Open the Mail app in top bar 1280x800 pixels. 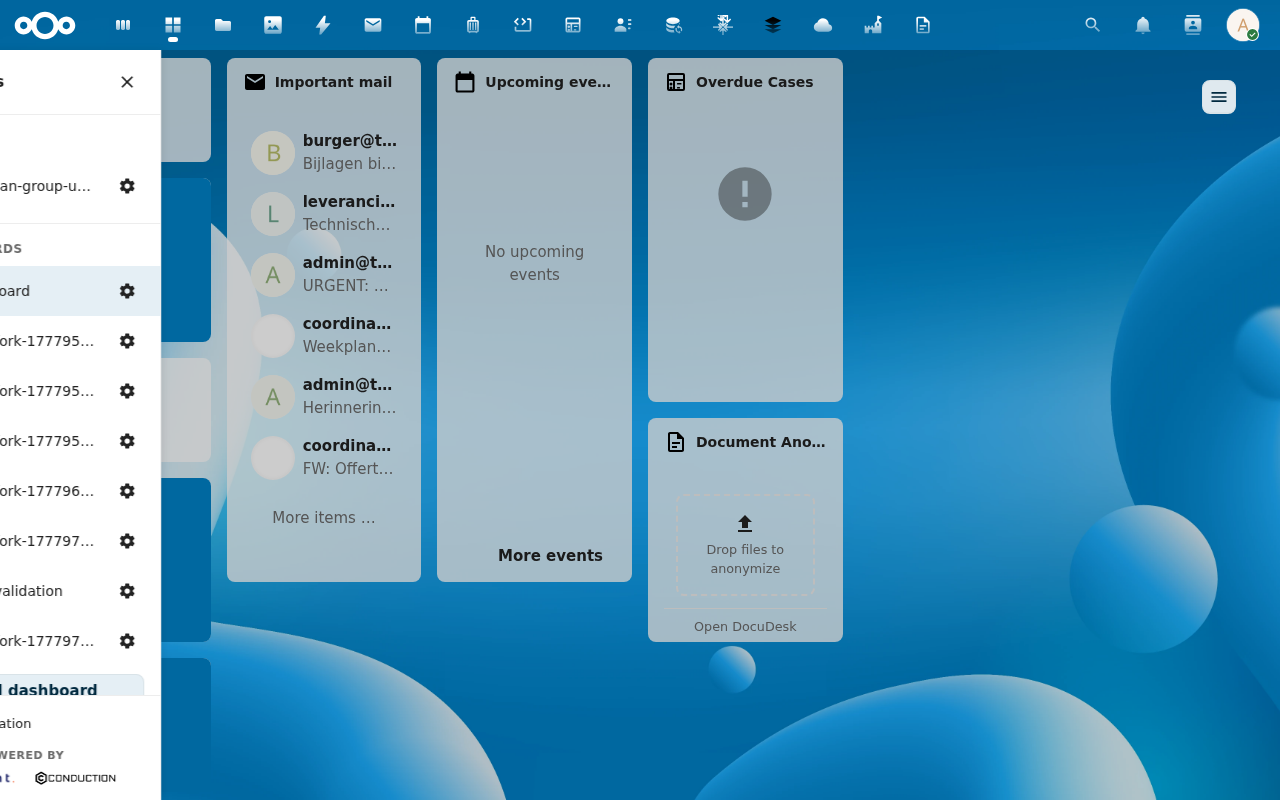(373, 25)
